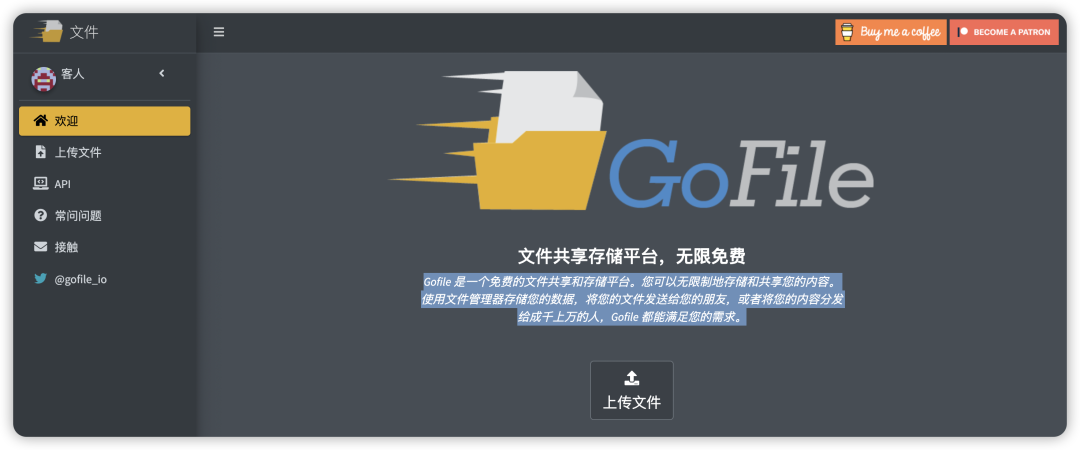Image resolution: width=1080 pixels, height=450 pixels.
Task: Collapse the 客人 user panel chevron
Action: coord(162,73)
